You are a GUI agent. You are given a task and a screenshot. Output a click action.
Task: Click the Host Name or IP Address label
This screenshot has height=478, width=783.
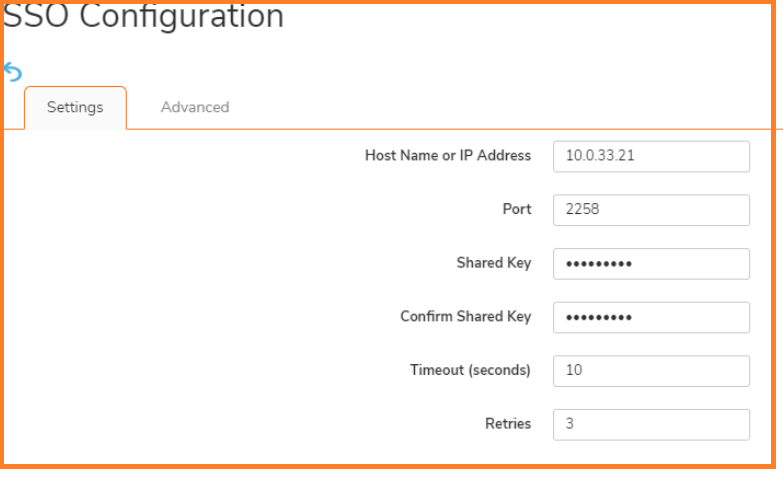(448, 155)
